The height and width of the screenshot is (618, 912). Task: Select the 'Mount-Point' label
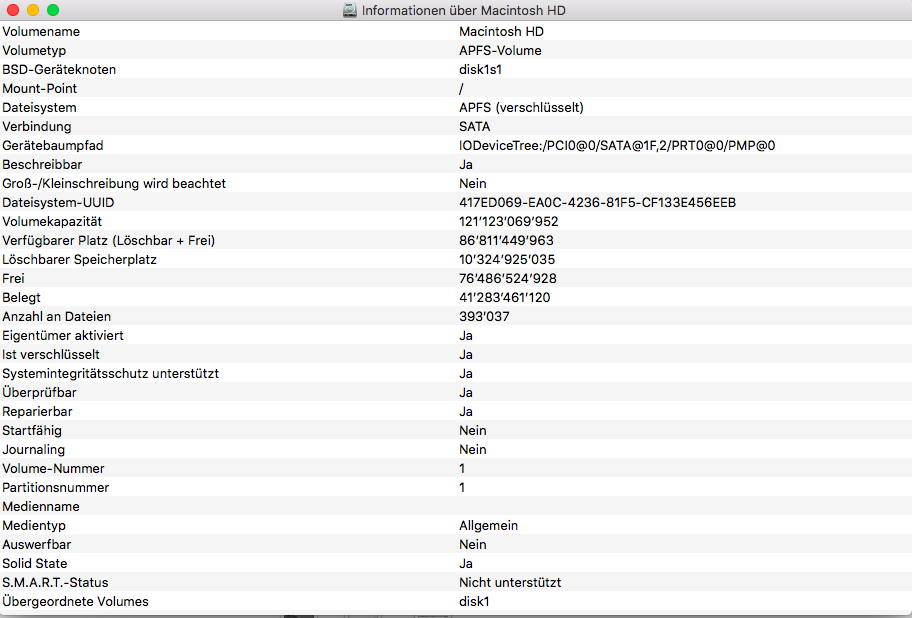(x=40, y=88)
